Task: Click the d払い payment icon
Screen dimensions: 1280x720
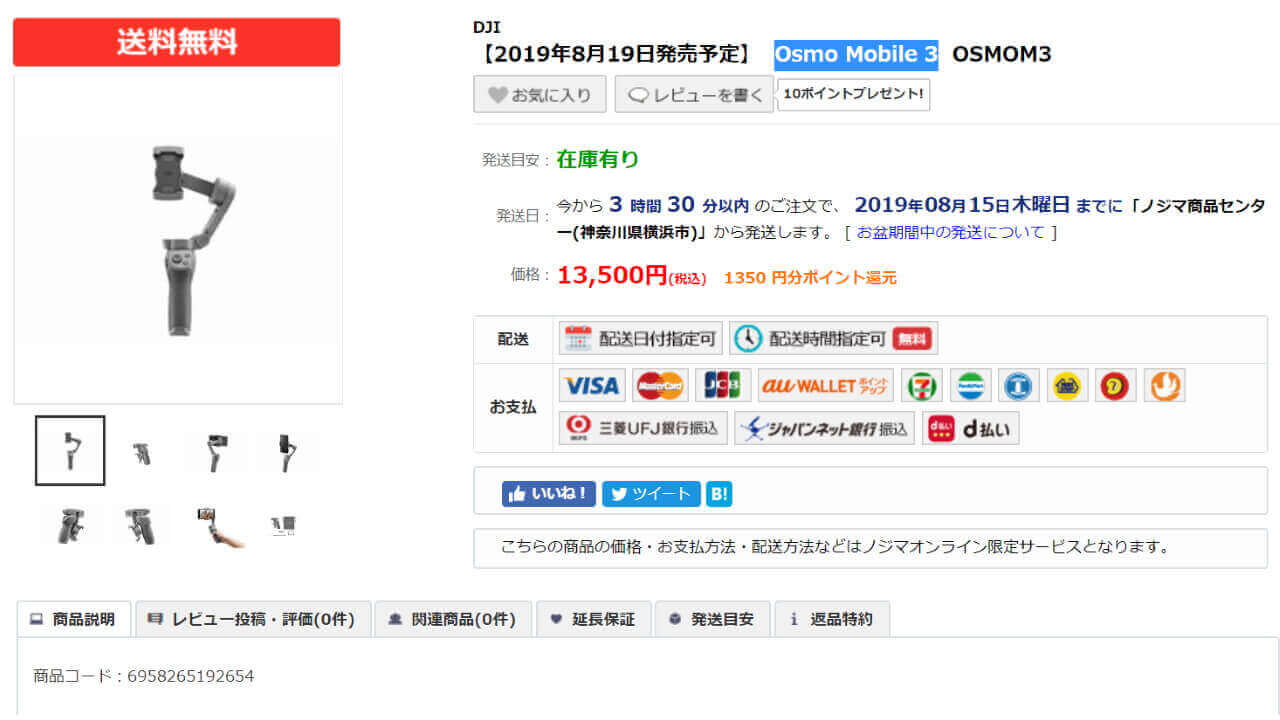Action: [970, 428]
